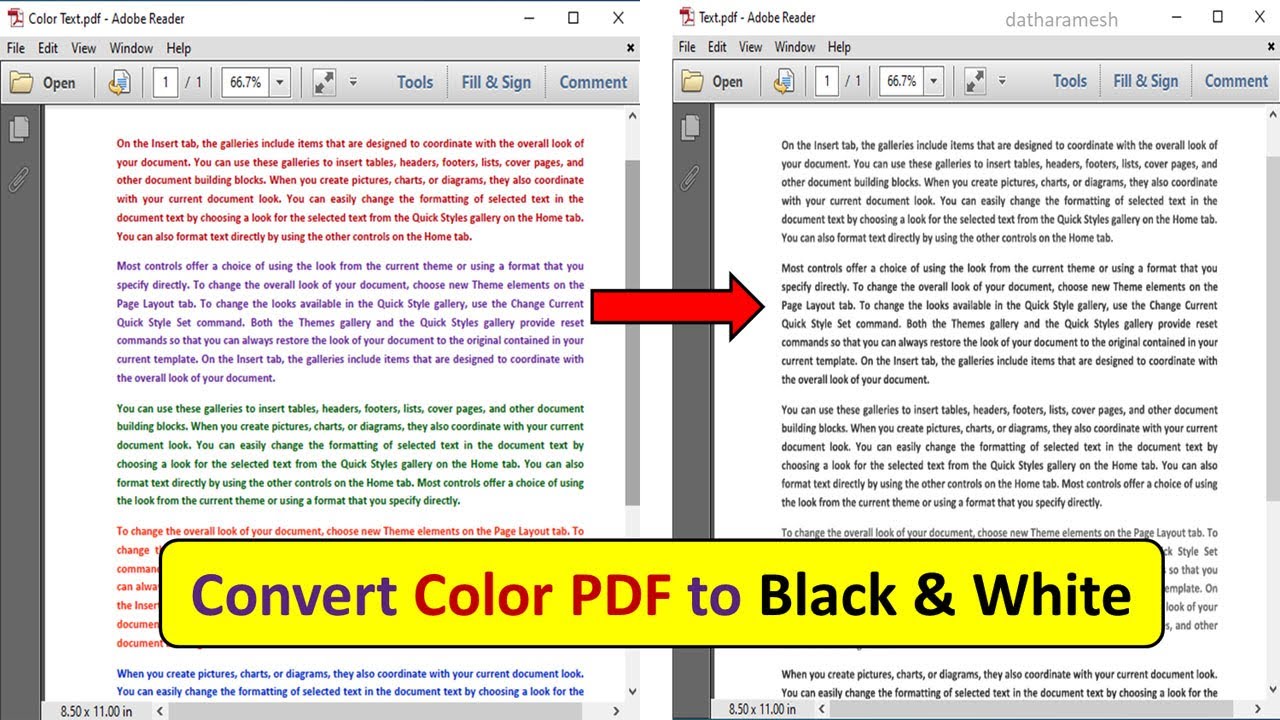Click page number field in Text.pdf
The height and width of the screenshot is (720, 1280).
(826, 82)
